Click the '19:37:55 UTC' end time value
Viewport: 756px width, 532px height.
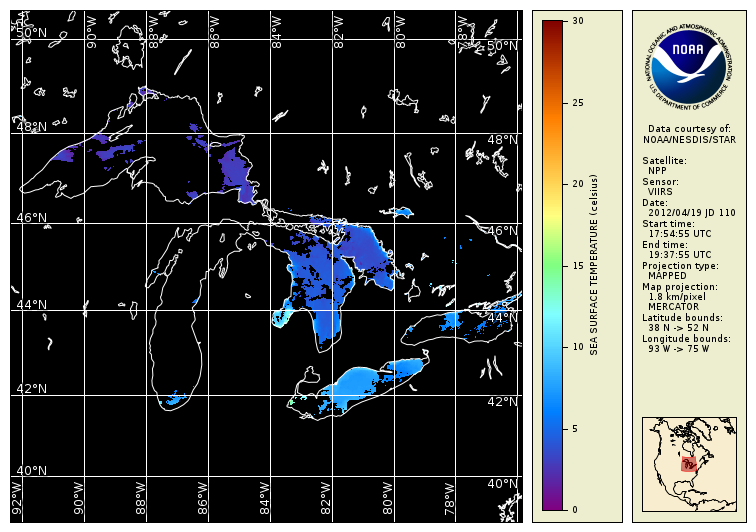pos(680,255)
